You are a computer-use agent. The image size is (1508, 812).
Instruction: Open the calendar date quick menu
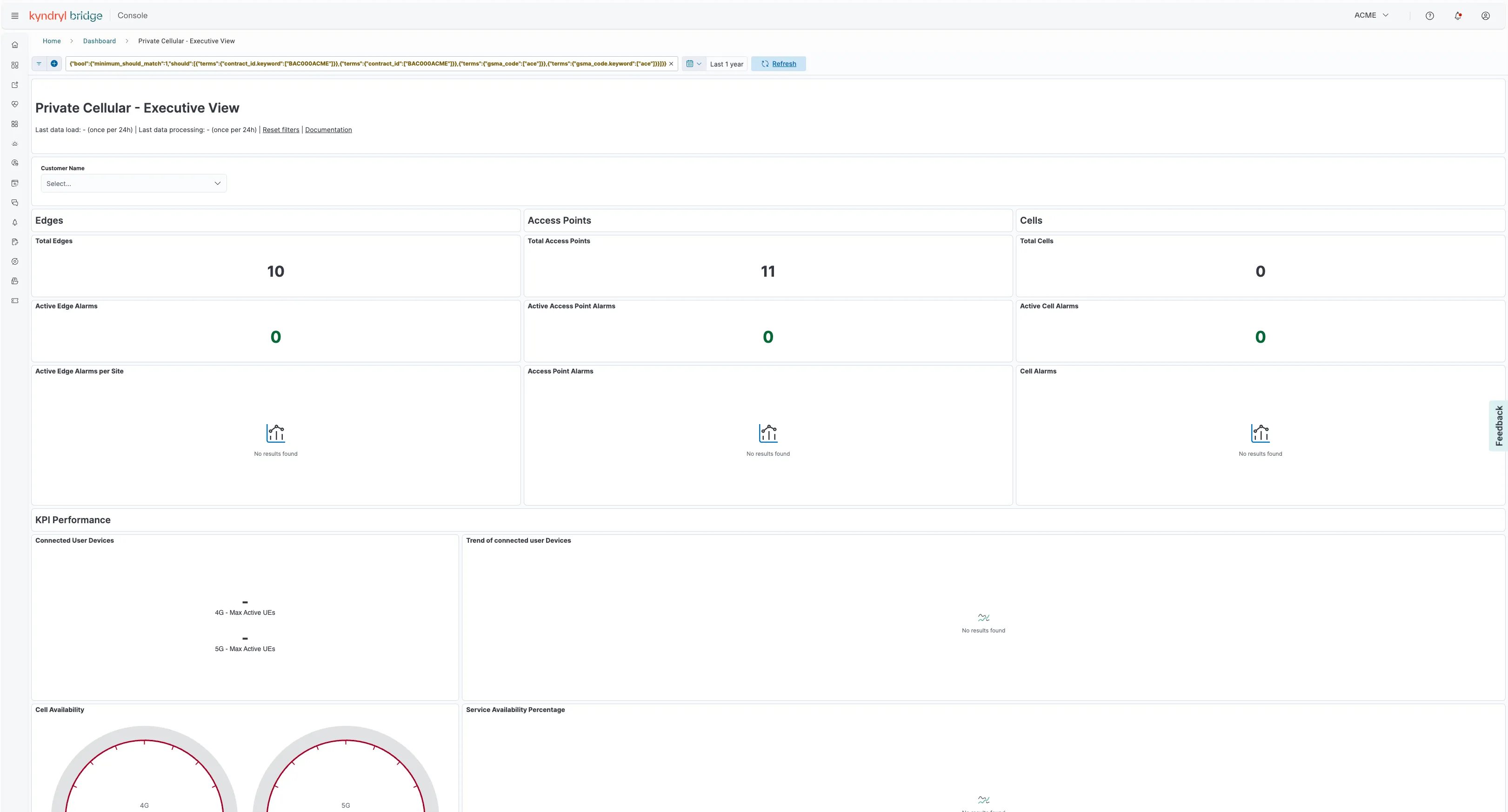point(694,64)
